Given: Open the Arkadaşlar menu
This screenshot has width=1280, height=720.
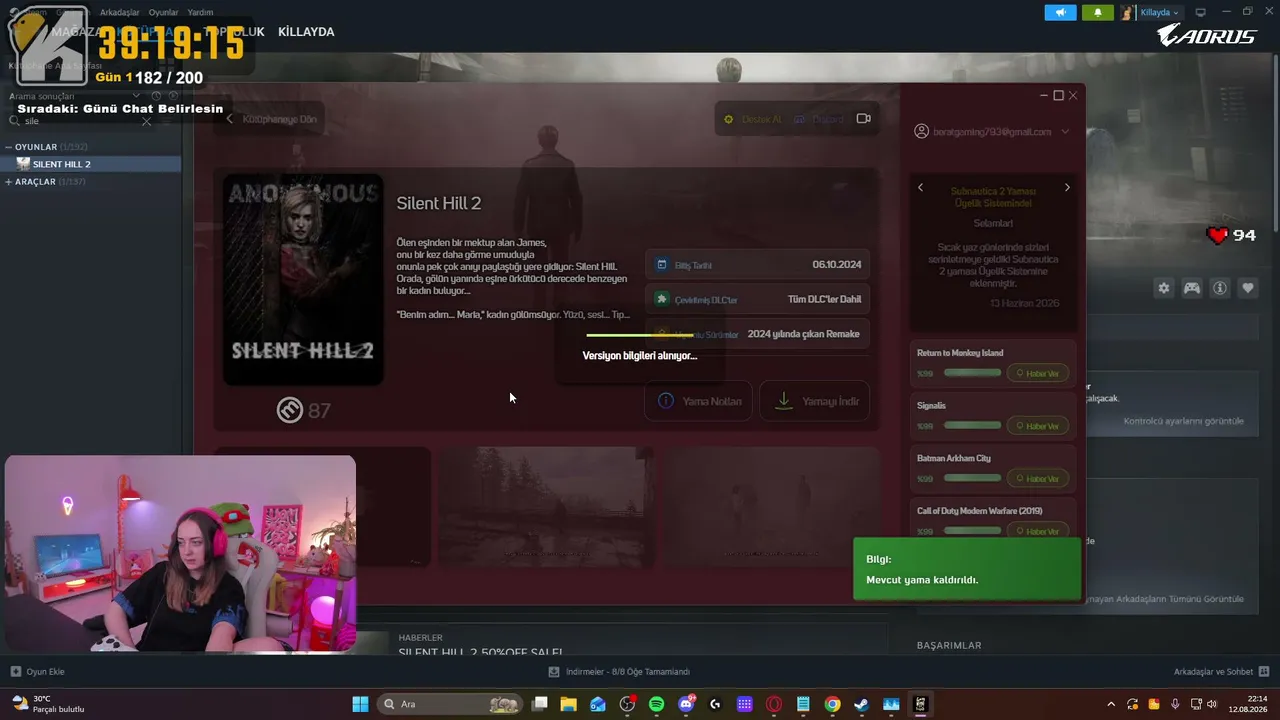Looking at the screenshot, I should coord(120,13).
